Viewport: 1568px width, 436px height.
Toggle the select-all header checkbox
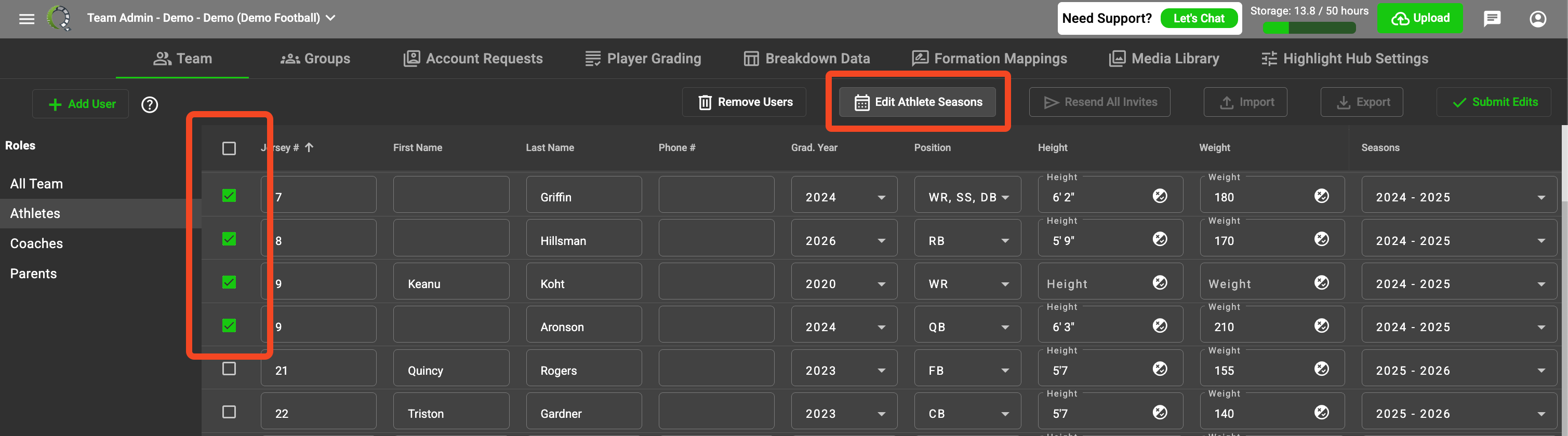229,148
